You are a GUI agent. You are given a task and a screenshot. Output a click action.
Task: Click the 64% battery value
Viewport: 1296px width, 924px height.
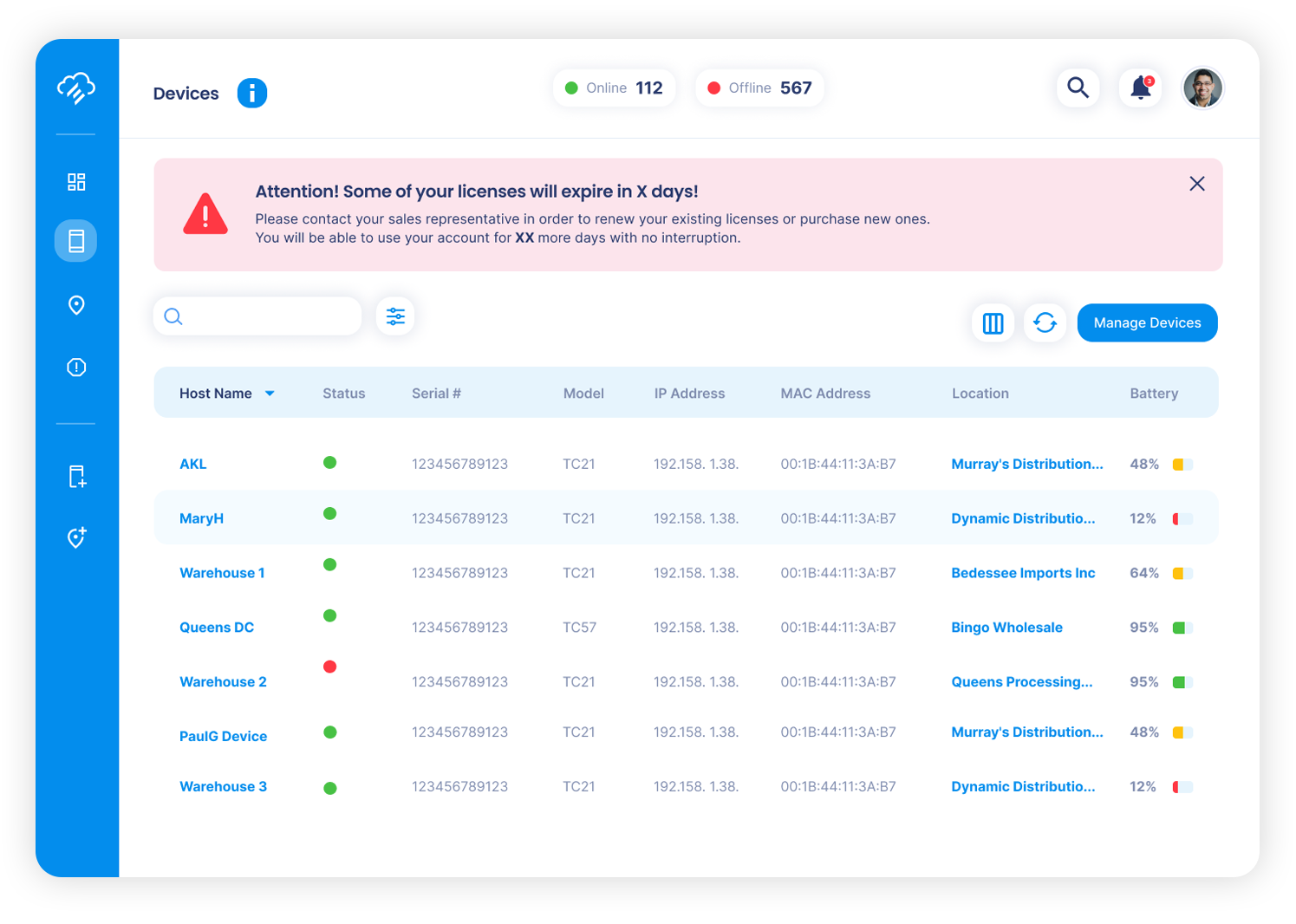1144,573
